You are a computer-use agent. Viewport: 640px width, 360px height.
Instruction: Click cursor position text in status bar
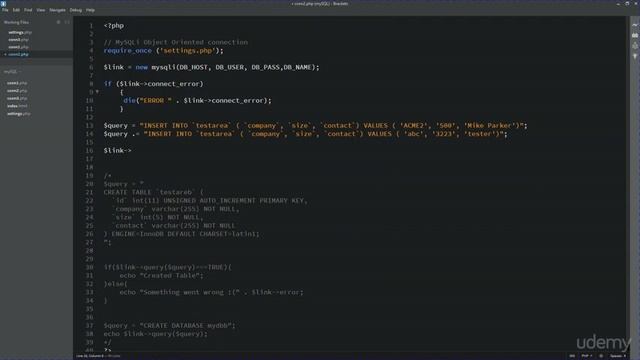[x=90, y=356]
